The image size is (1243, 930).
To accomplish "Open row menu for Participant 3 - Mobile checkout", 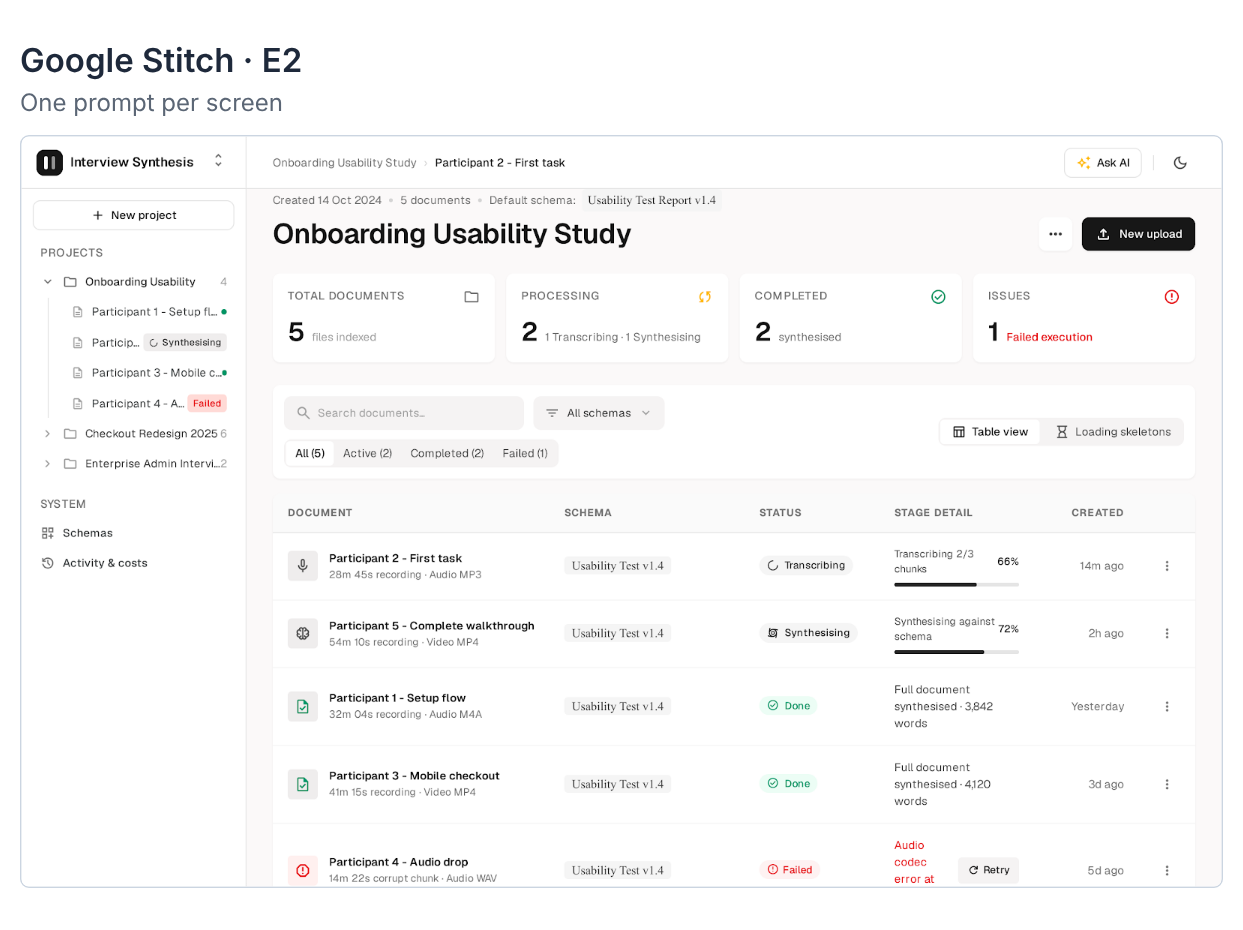I will pyautogui.click(x=1166, y=784).
